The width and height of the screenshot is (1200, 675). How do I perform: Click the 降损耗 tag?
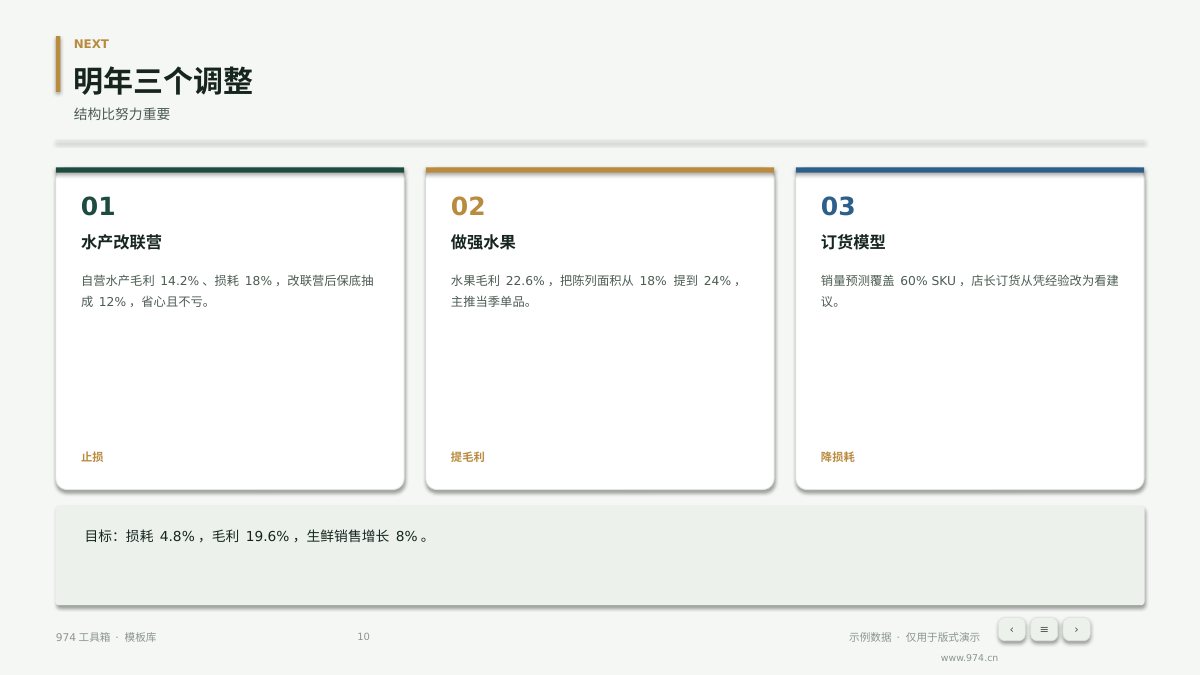click(x=838, y=457)
